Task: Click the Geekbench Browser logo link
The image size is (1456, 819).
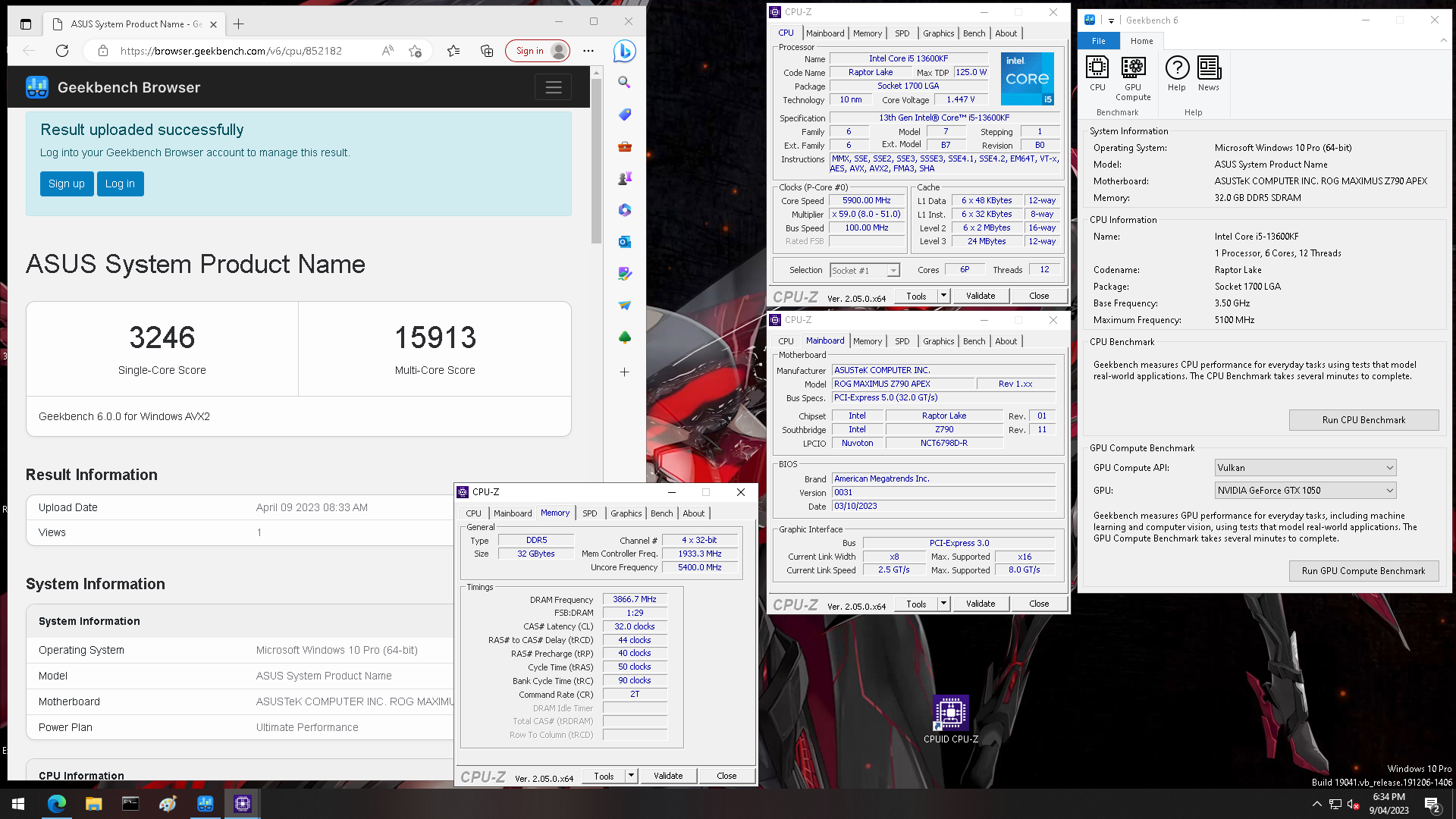Action: point(113,87)
